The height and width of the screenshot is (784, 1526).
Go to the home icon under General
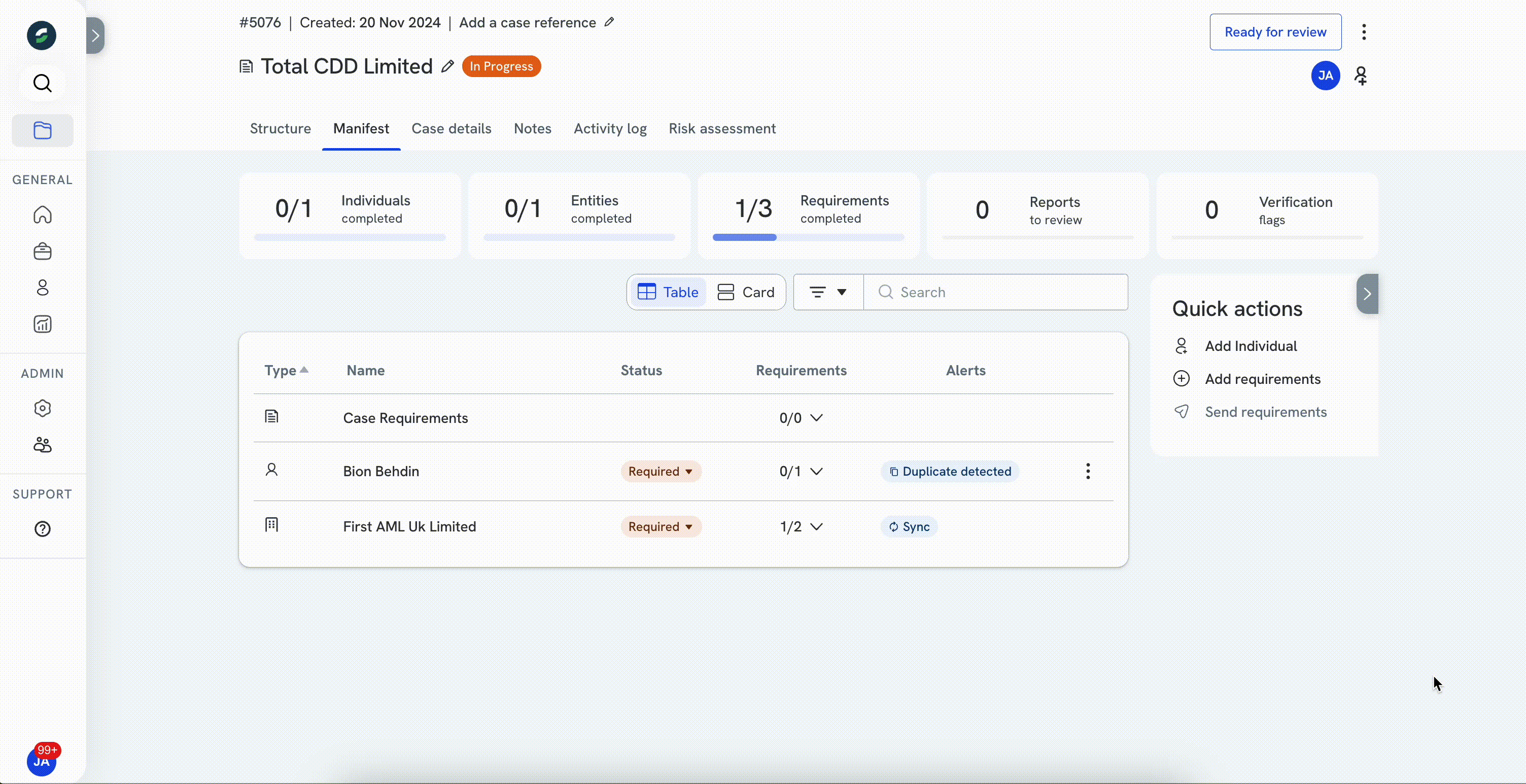(42, 215)
